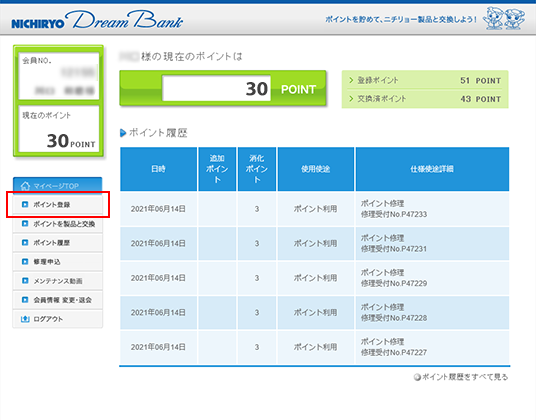Click the 日時 column header

[x=158, y=169]
